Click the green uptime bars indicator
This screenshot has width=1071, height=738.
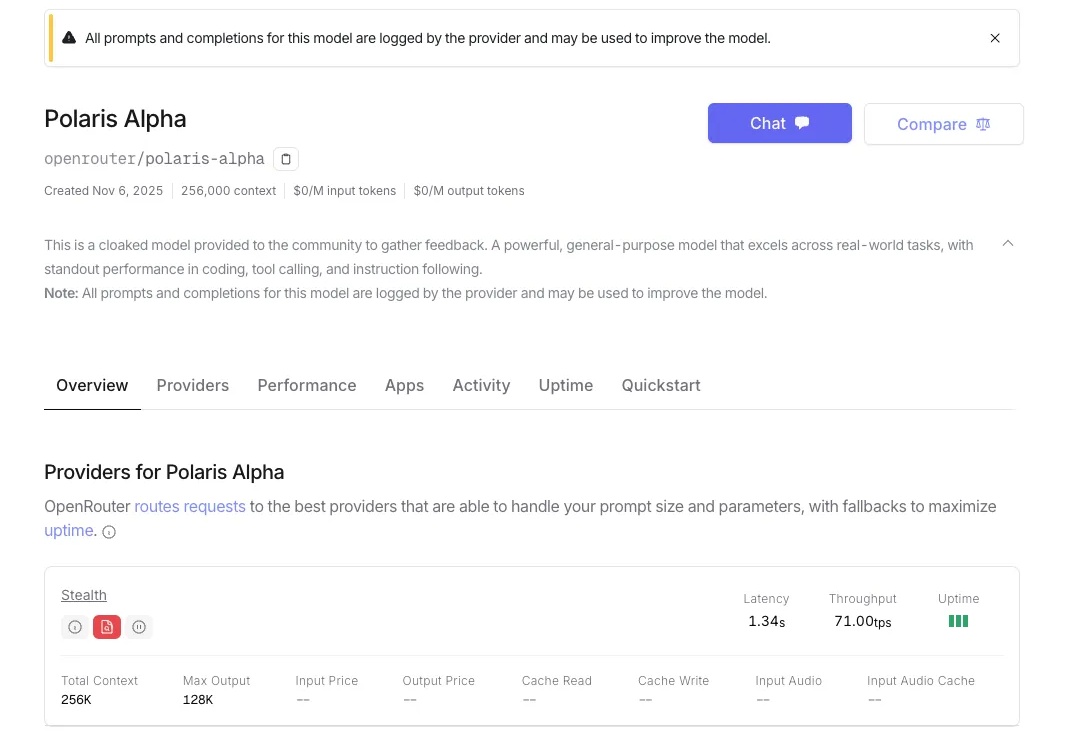(x=958, y=621)
